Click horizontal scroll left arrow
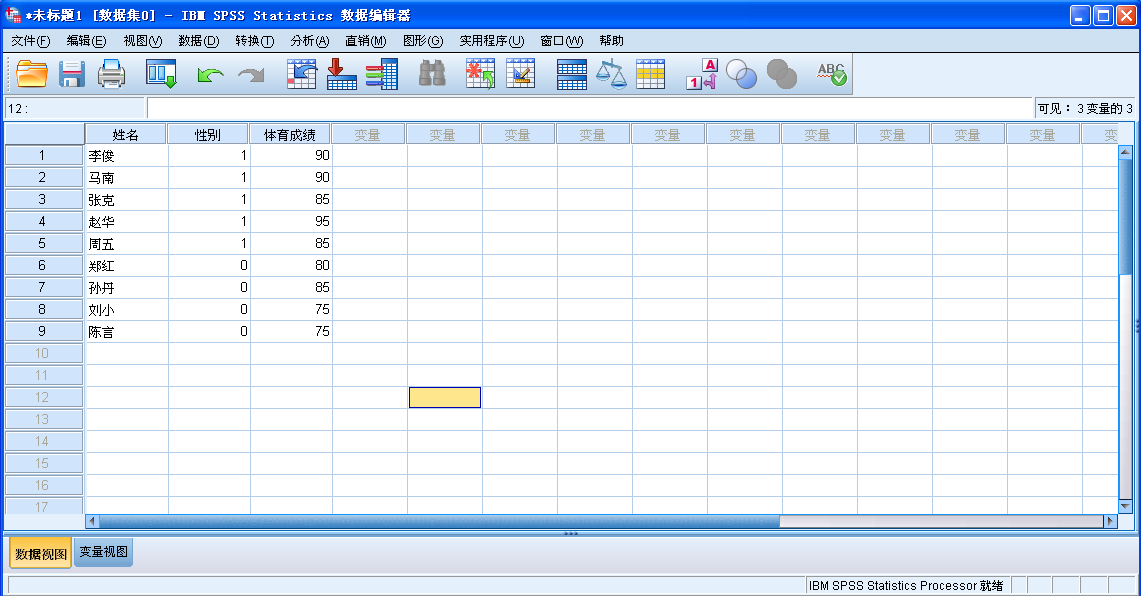Viewport: 1141px width, 596px height. coord(92,521)
